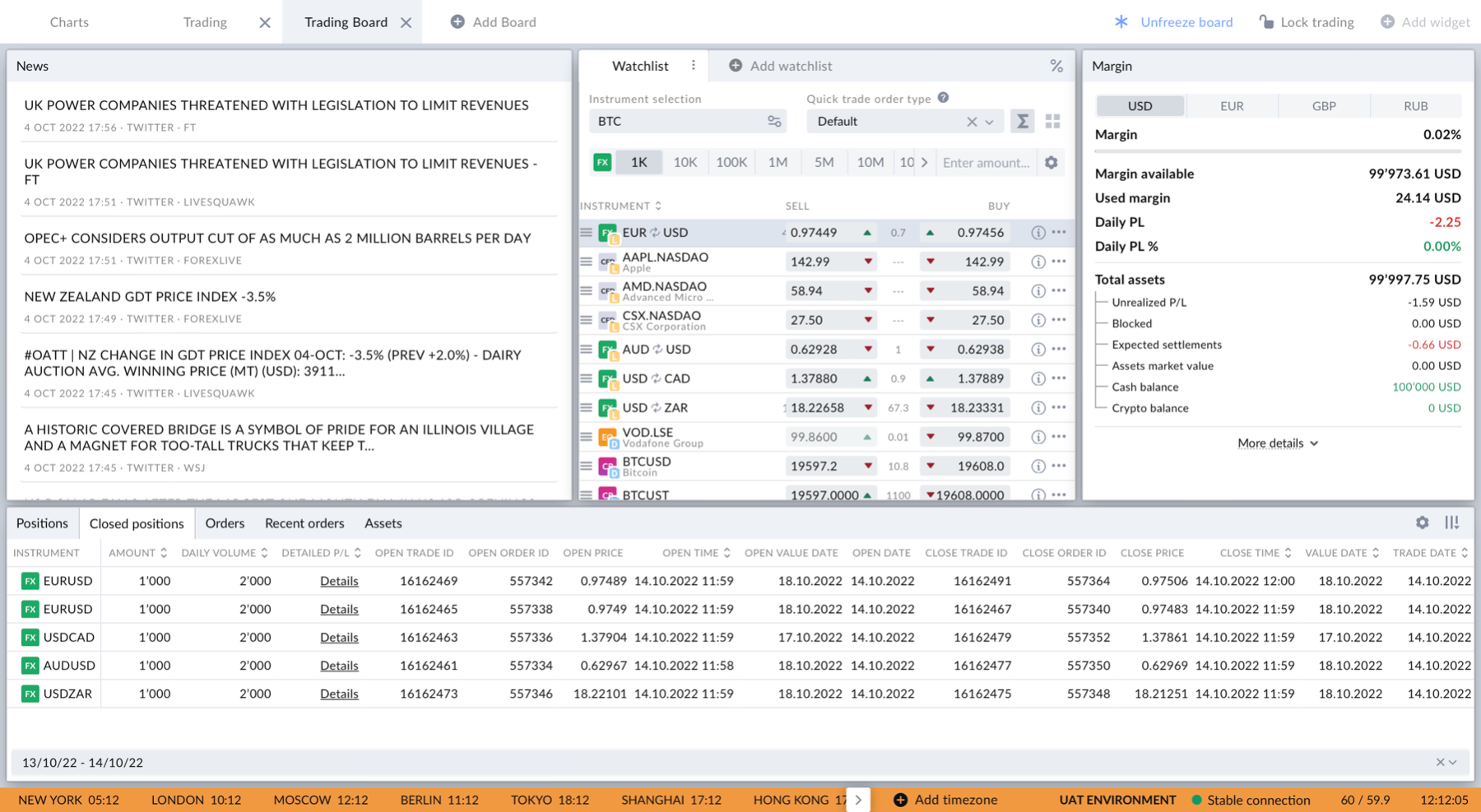
Task: Select the 10K quick amount
Action: [x=685, y=162]
